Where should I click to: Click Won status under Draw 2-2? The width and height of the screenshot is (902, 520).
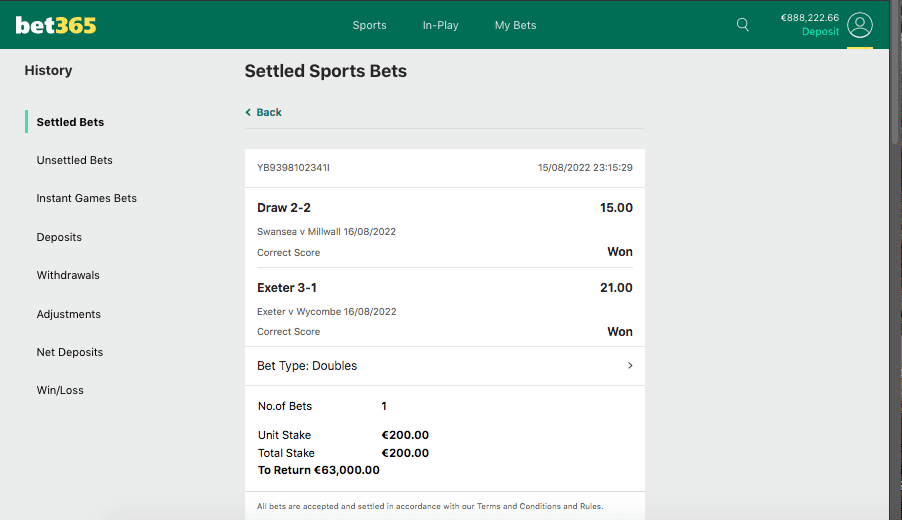620,252
